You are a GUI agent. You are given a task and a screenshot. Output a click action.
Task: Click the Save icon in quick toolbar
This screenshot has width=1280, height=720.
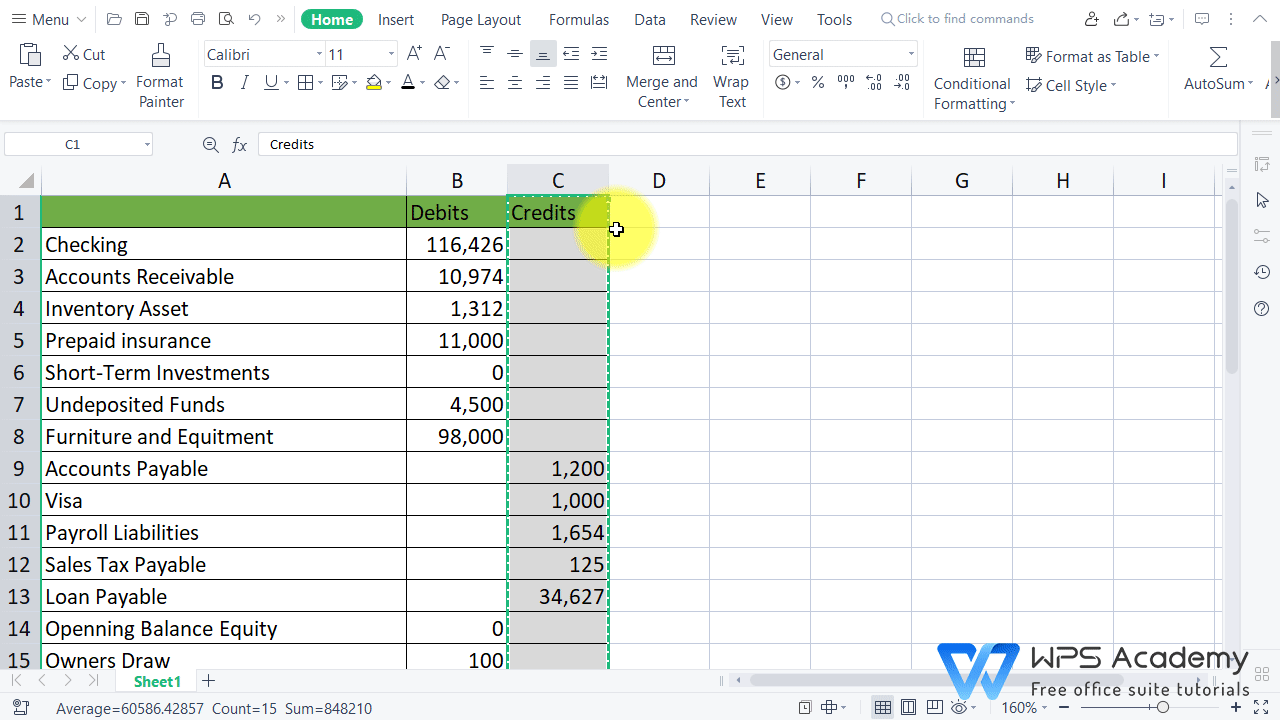coord(142,19)
